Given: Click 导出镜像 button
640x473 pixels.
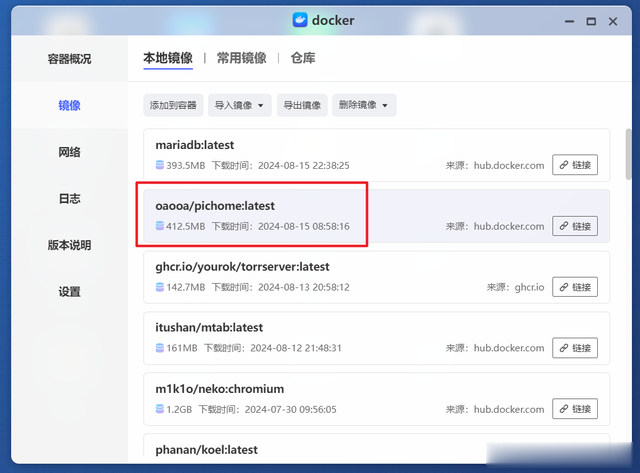Looking at the screenshot, I should [302, 105].
